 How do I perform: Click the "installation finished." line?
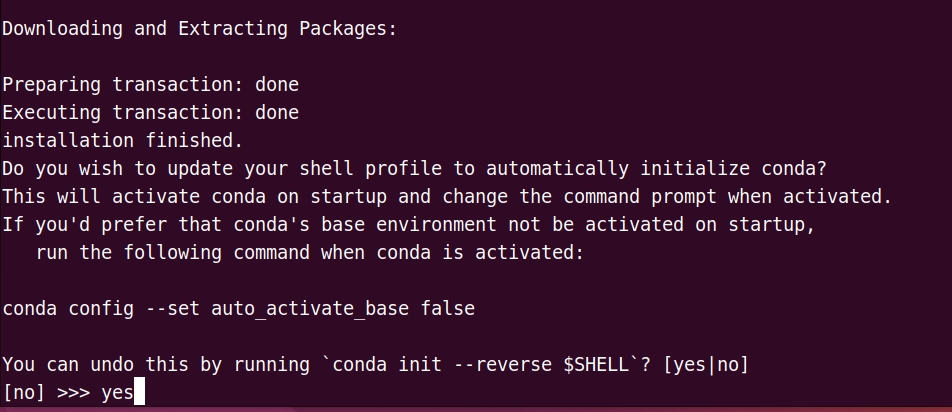(x=123, y=140)
